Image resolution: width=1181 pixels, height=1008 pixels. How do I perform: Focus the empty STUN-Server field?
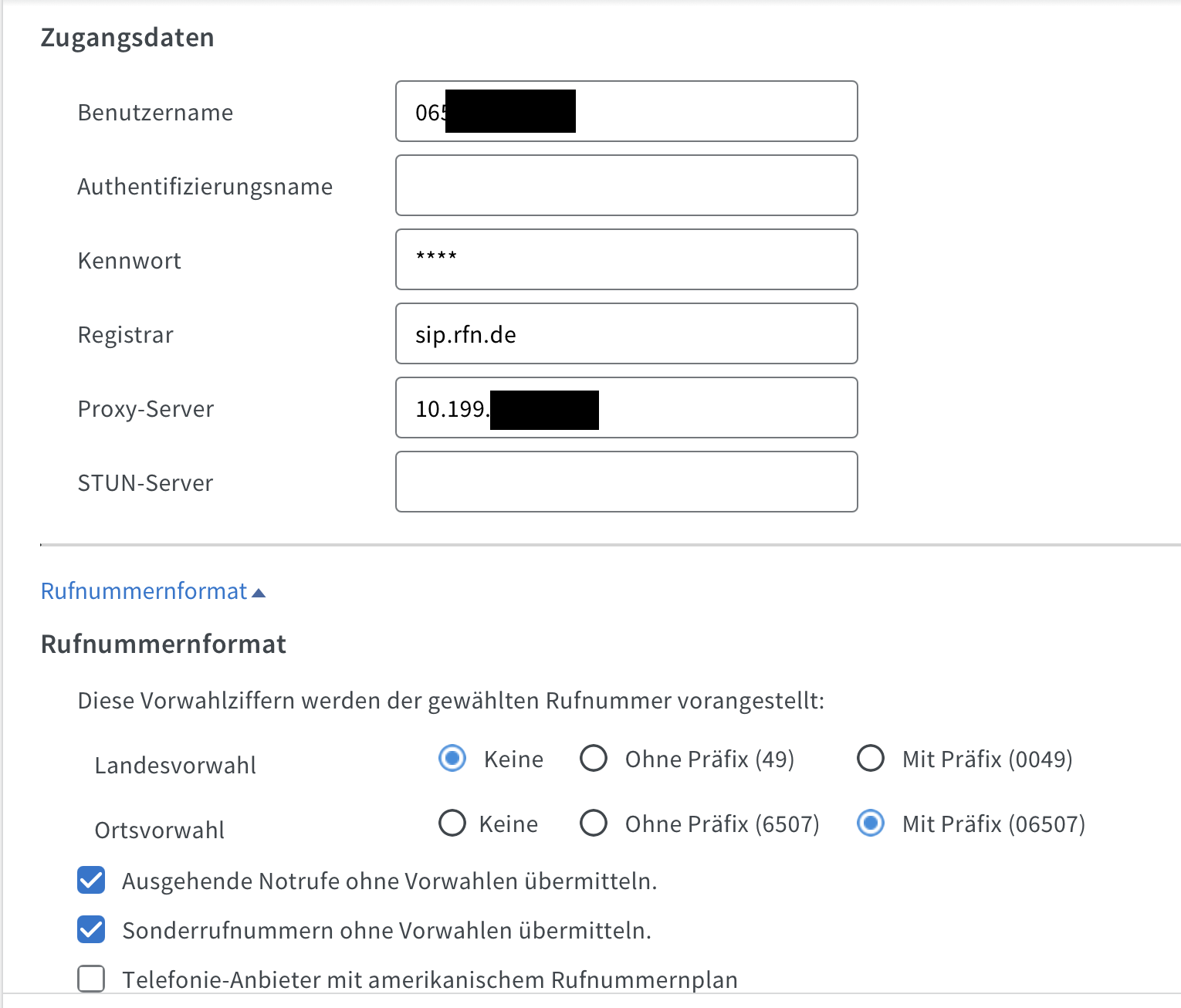627,482
